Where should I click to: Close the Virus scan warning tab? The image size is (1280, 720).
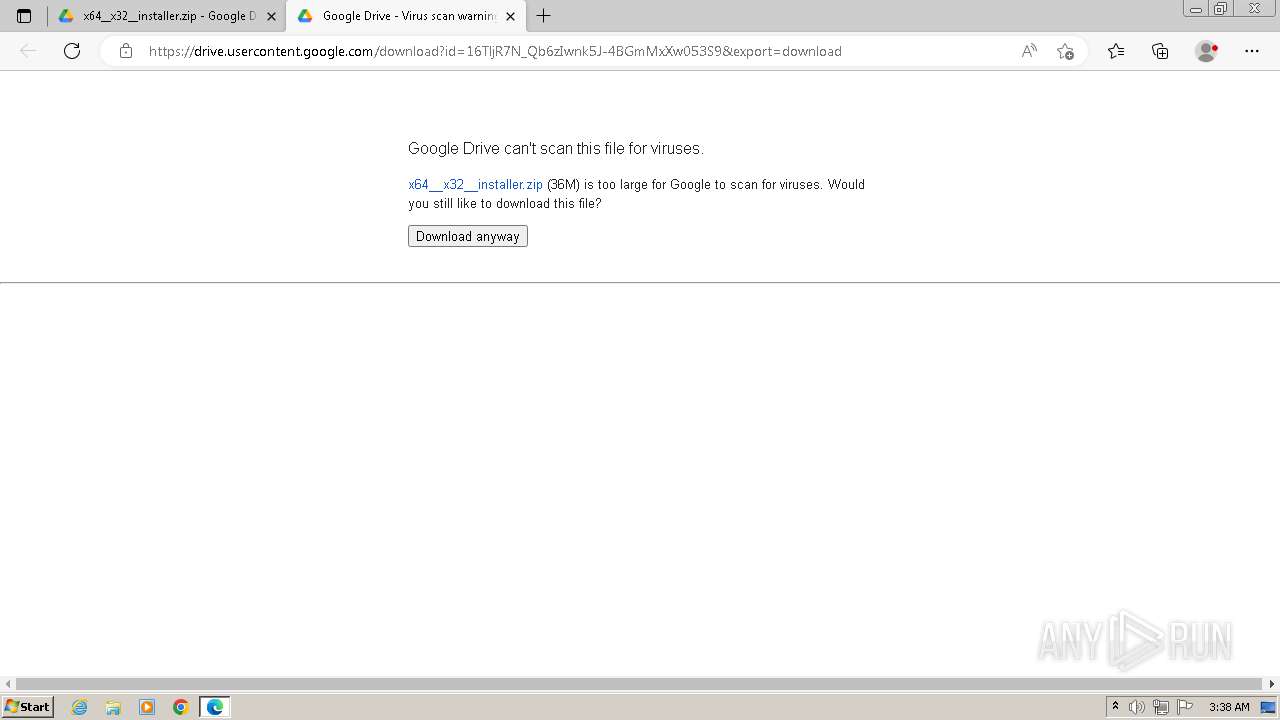click(510, 16)
